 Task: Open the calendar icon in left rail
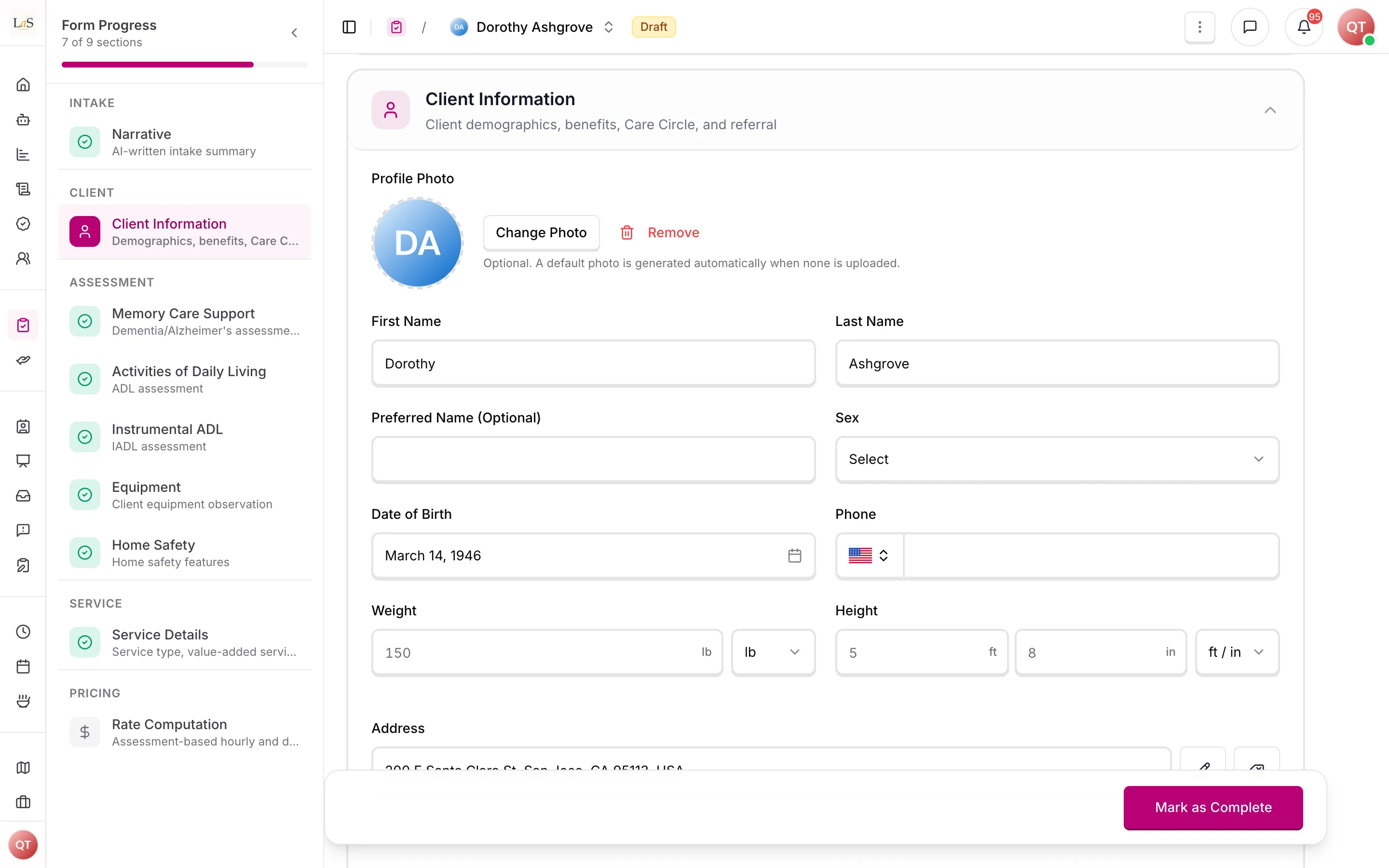point(23,666)
